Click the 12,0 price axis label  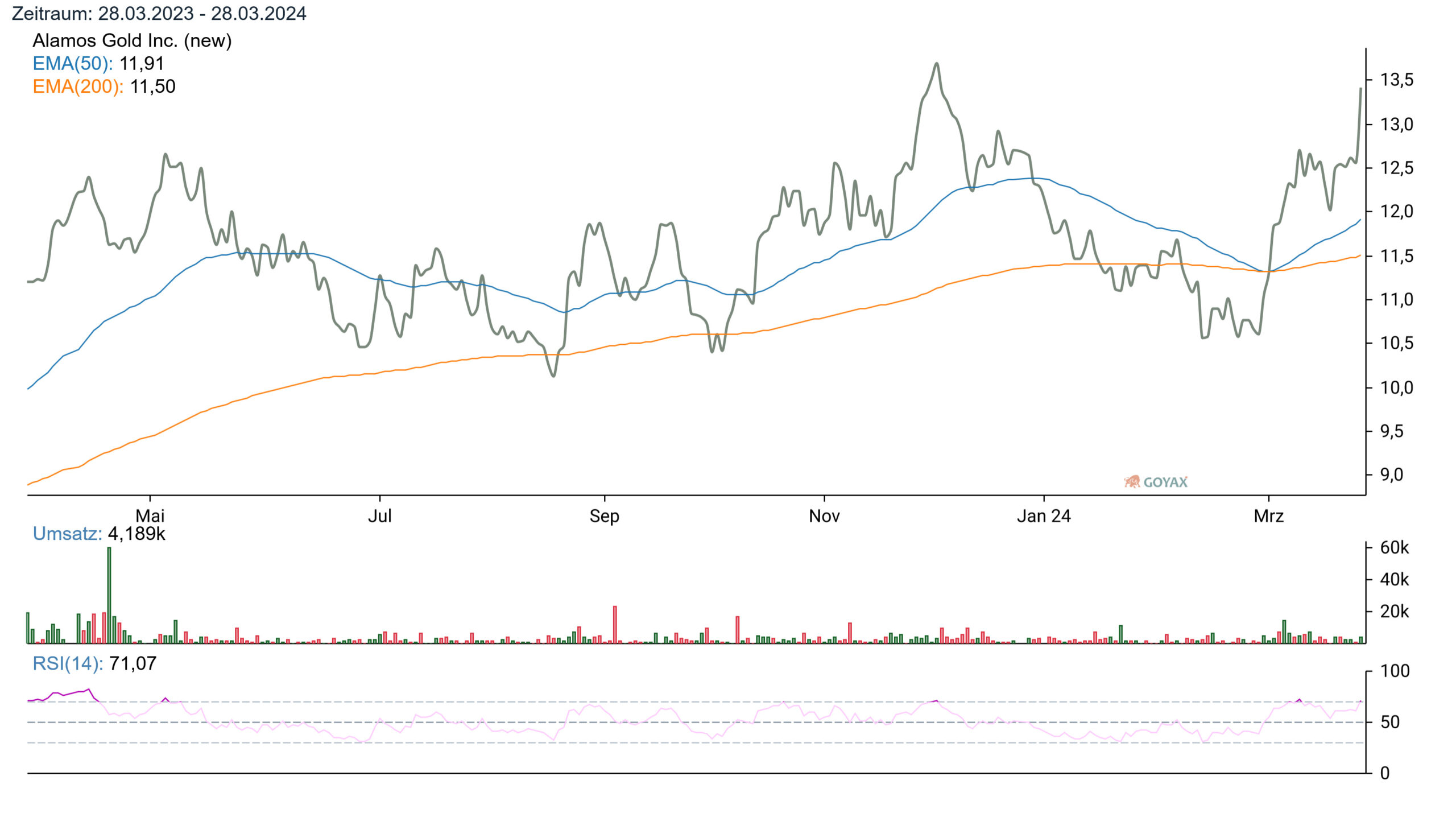click(1397, 212)
